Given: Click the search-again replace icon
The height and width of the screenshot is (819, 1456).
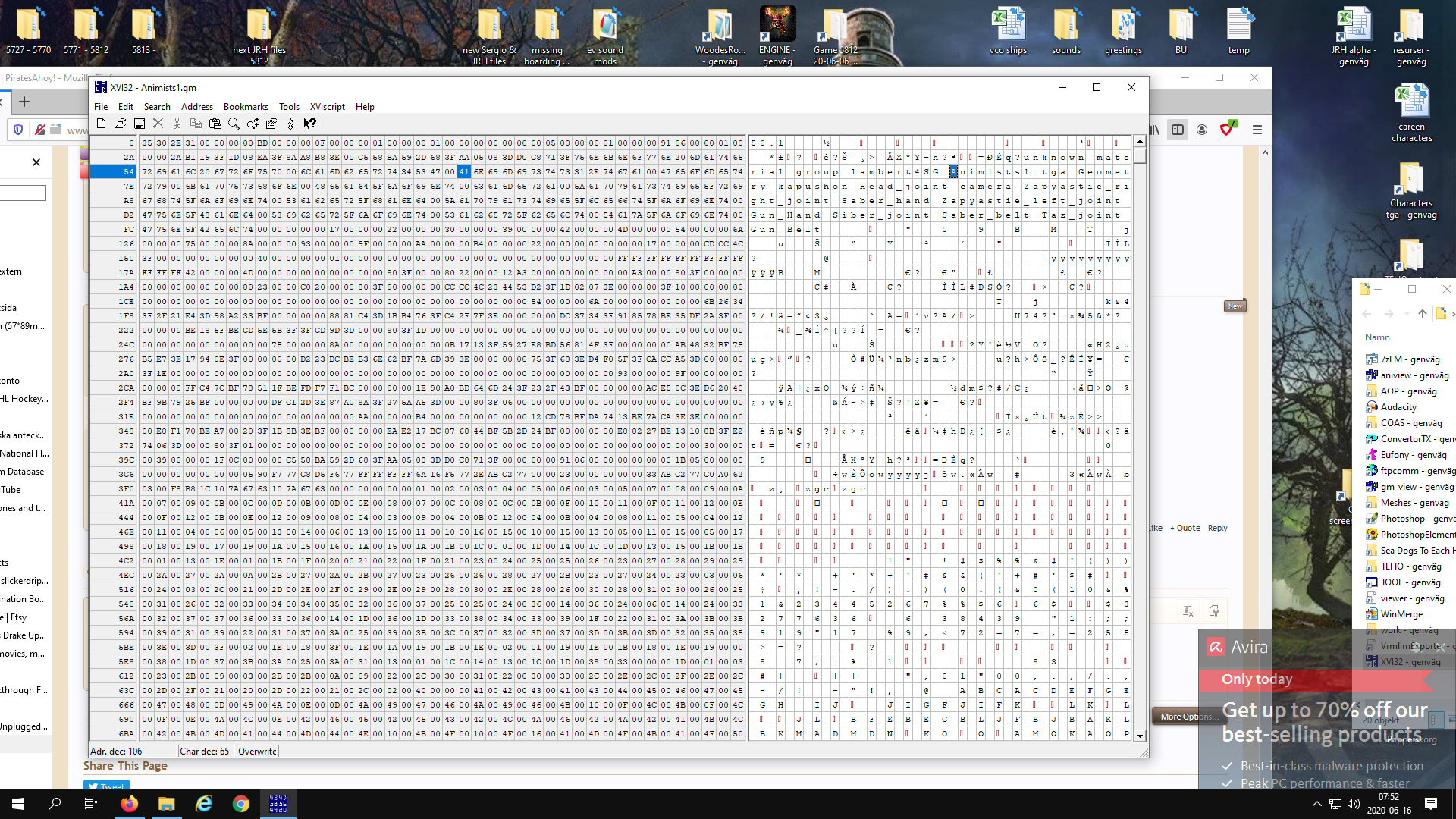Looking at the screenshot, I should pos(253,124).
